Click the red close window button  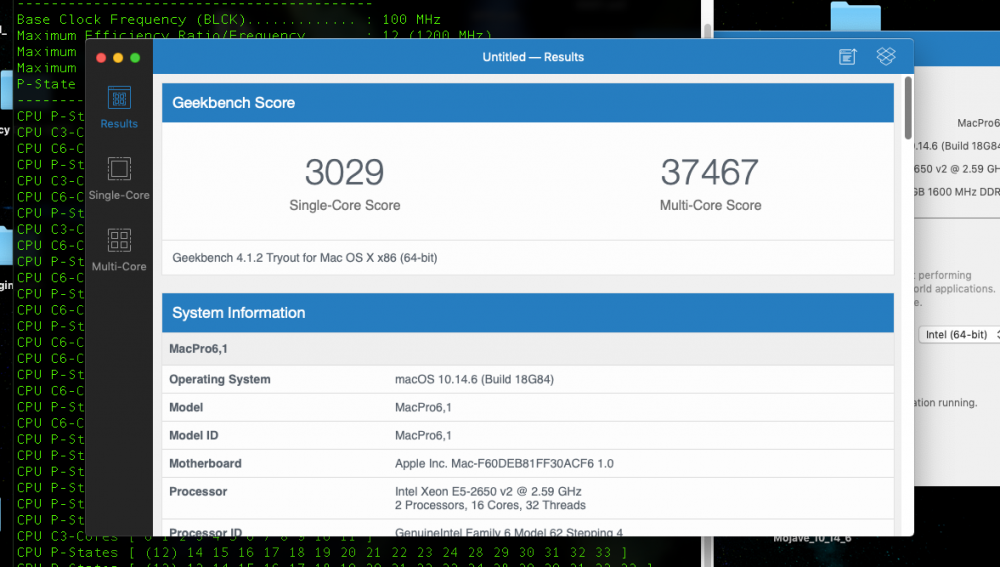pyautogui.click(x=101, y=57)
